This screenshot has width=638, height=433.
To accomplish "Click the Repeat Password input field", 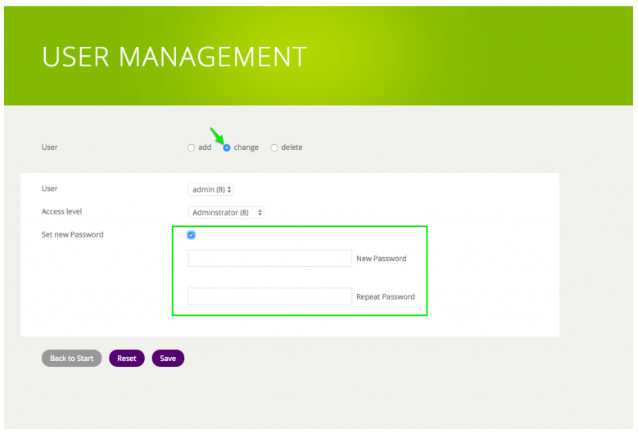I will tap(270, 297).
